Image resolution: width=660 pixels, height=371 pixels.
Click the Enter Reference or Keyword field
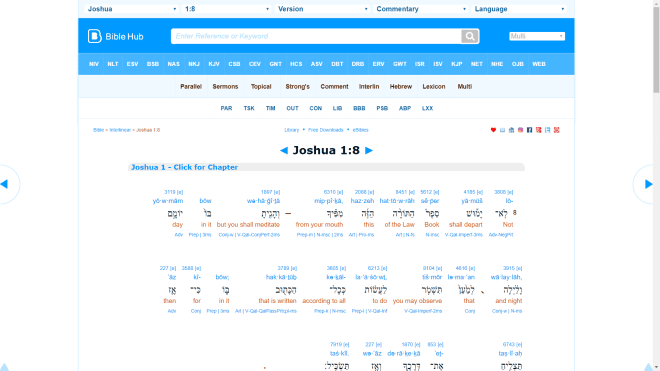coord(316,36)
